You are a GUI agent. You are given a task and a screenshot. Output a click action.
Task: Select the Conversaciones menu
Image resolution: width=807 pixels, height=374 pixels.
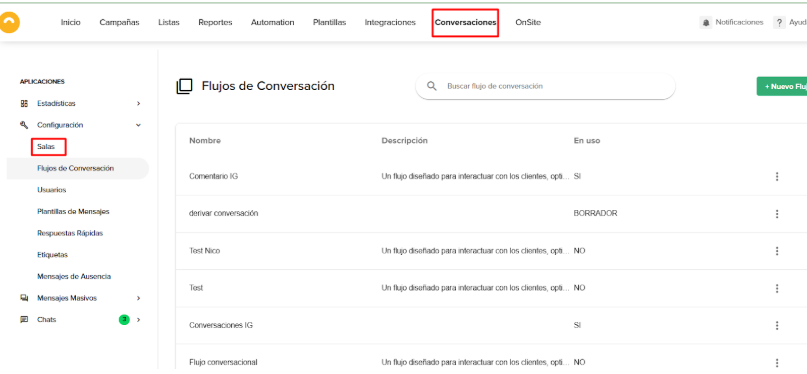pyautogui.click(x=465, y=23)
